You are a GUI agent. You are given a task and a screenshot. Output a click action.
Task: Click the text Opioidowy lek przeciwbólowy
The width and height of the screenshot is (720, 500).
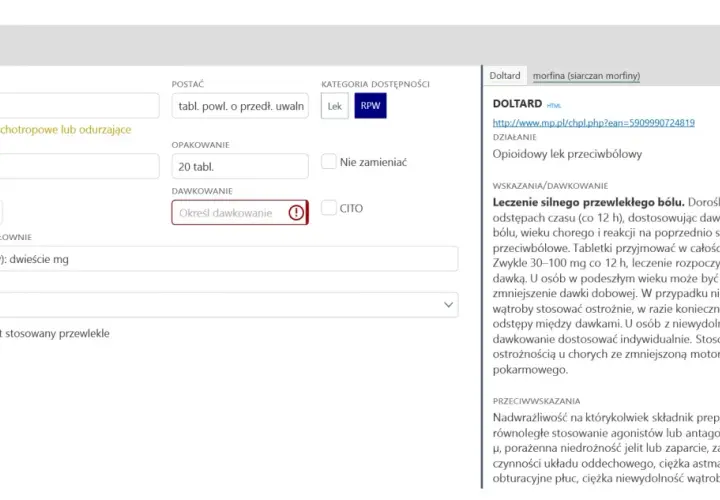point(567,154)
